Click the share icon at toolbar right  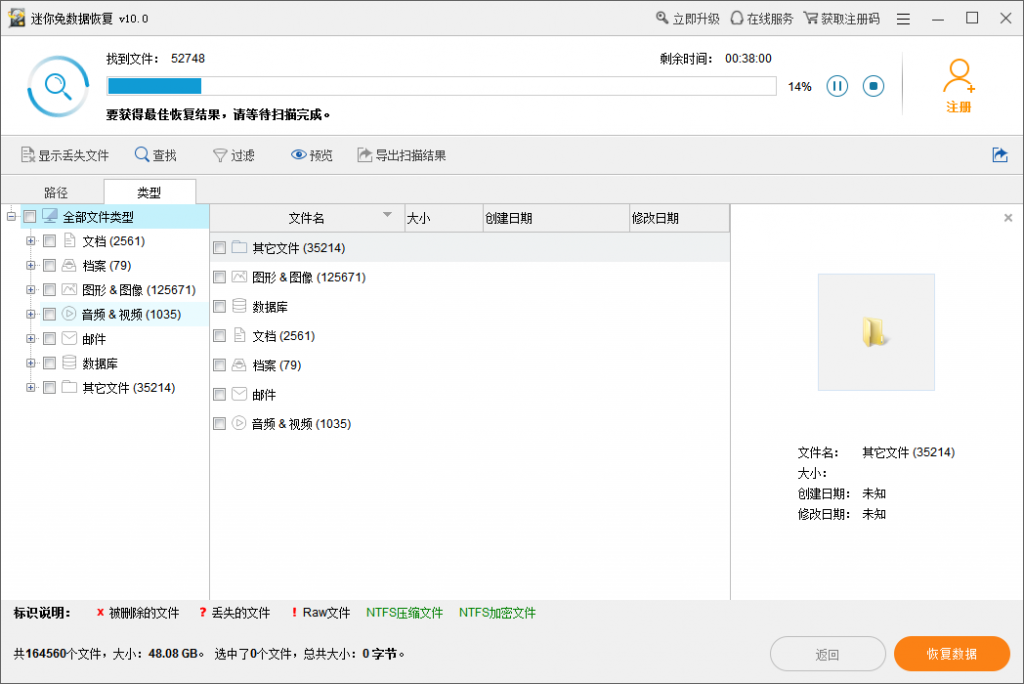coord(999,155)
